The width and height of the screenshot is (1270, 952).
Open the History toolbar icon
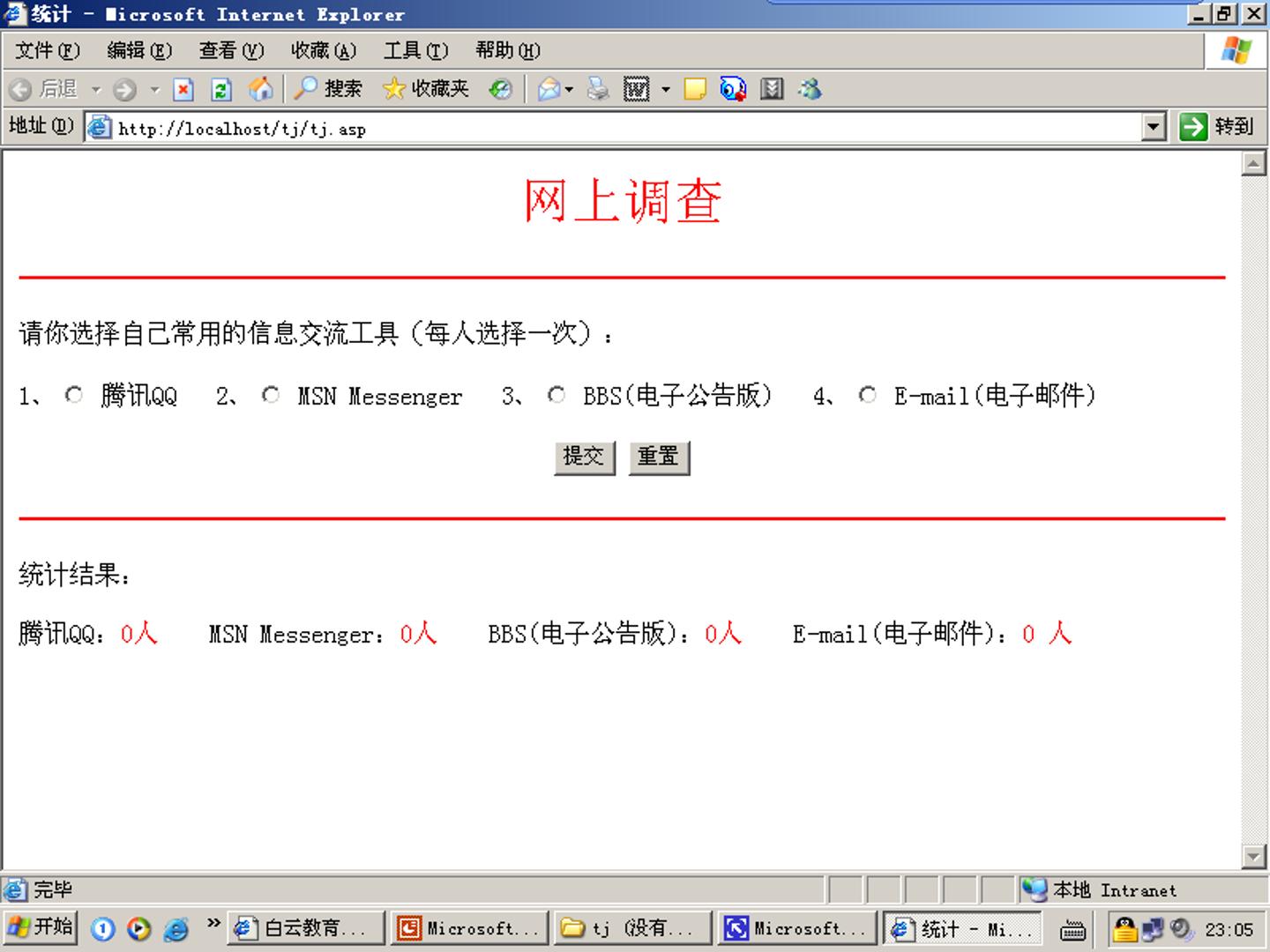pyautogui.click(x=501, y=89)
